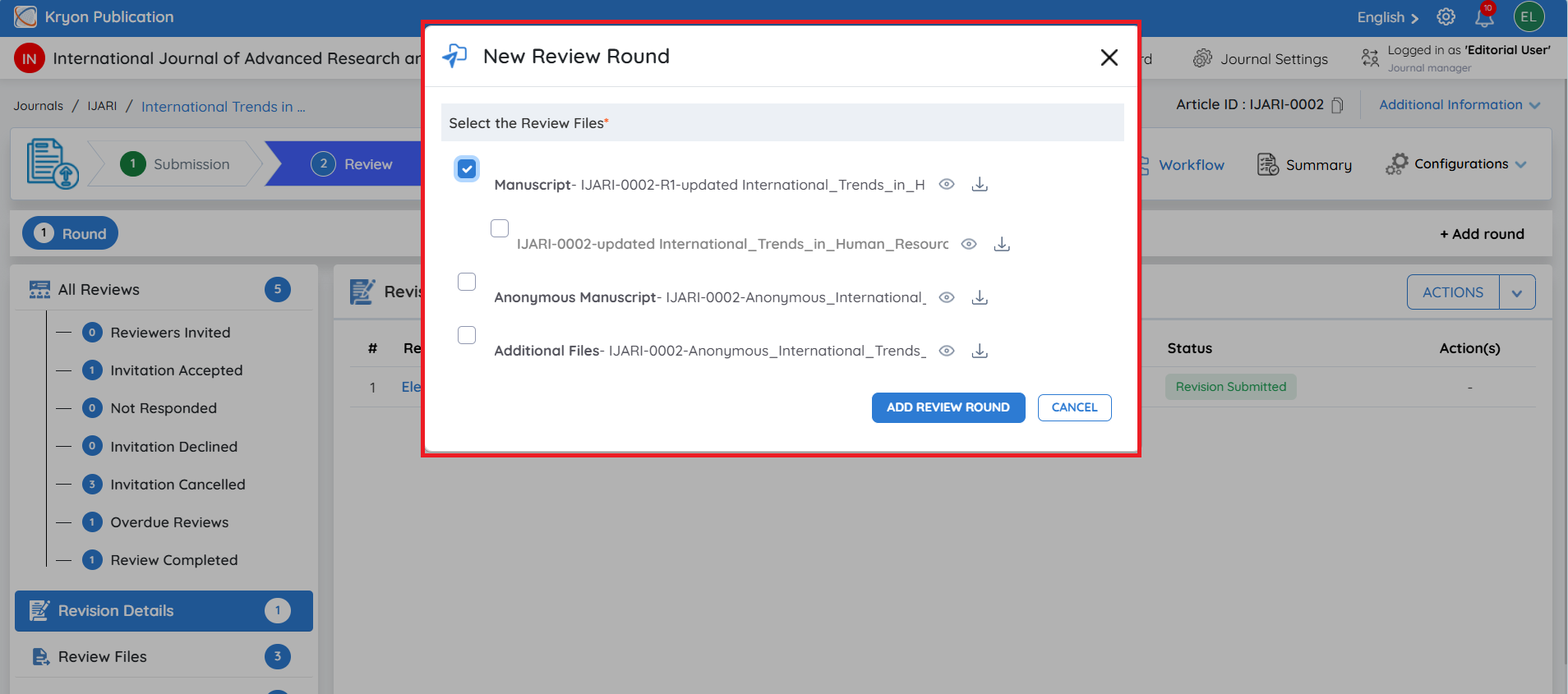1568x694 pixels.
Task: Open Journal Settings
Action: [x=1261, y=59]
